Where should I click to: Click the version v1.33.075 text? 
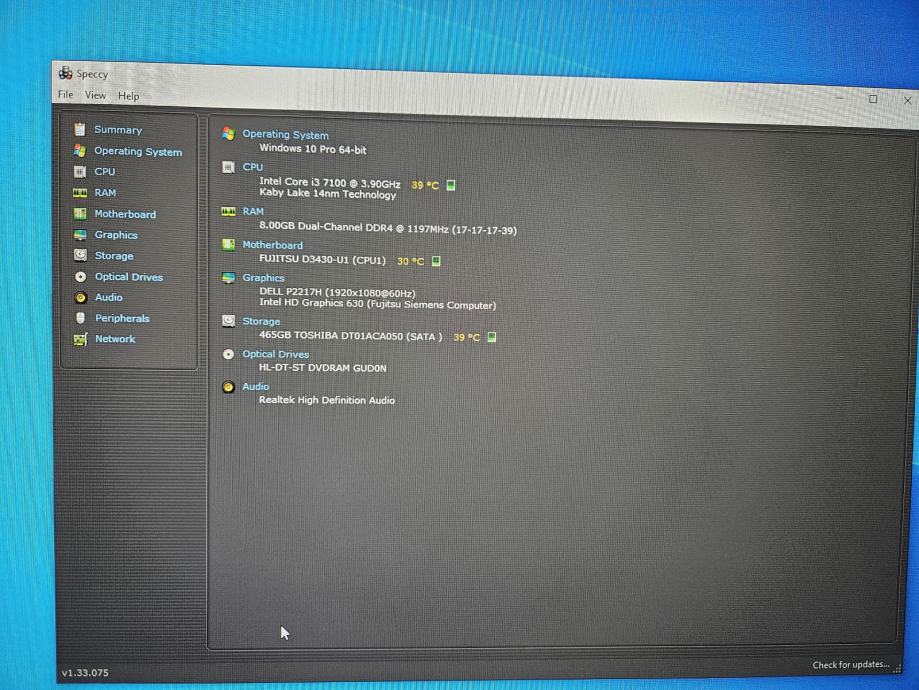point(85,672)
